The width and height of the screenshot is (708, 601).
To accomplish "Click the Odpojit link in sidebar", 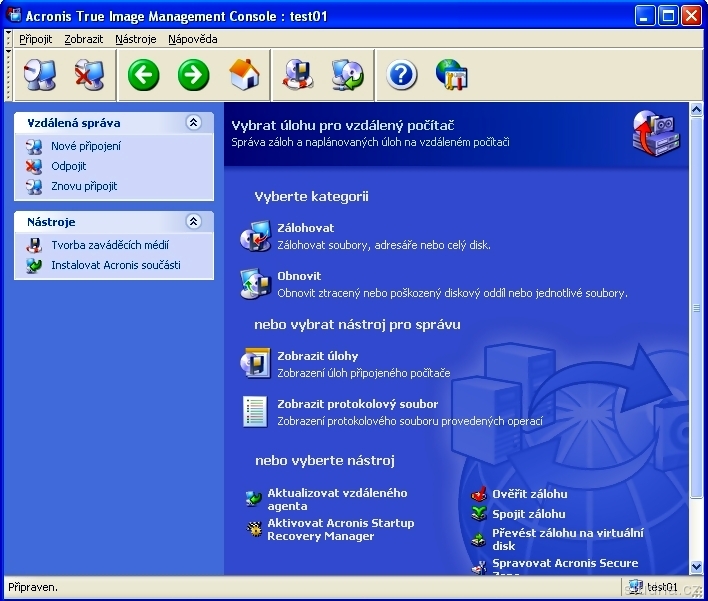I will [69, 166].
